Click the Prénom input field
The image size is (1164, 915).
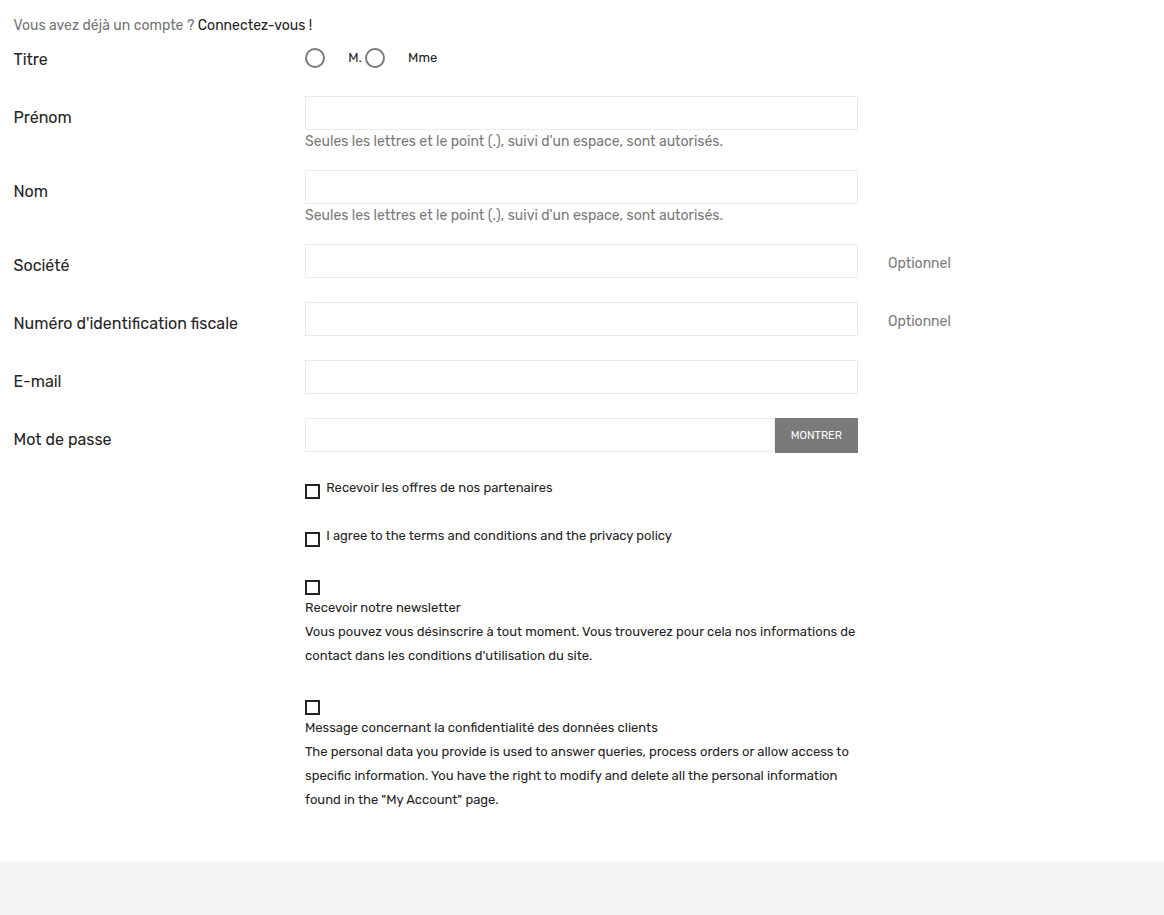(581, 113)
